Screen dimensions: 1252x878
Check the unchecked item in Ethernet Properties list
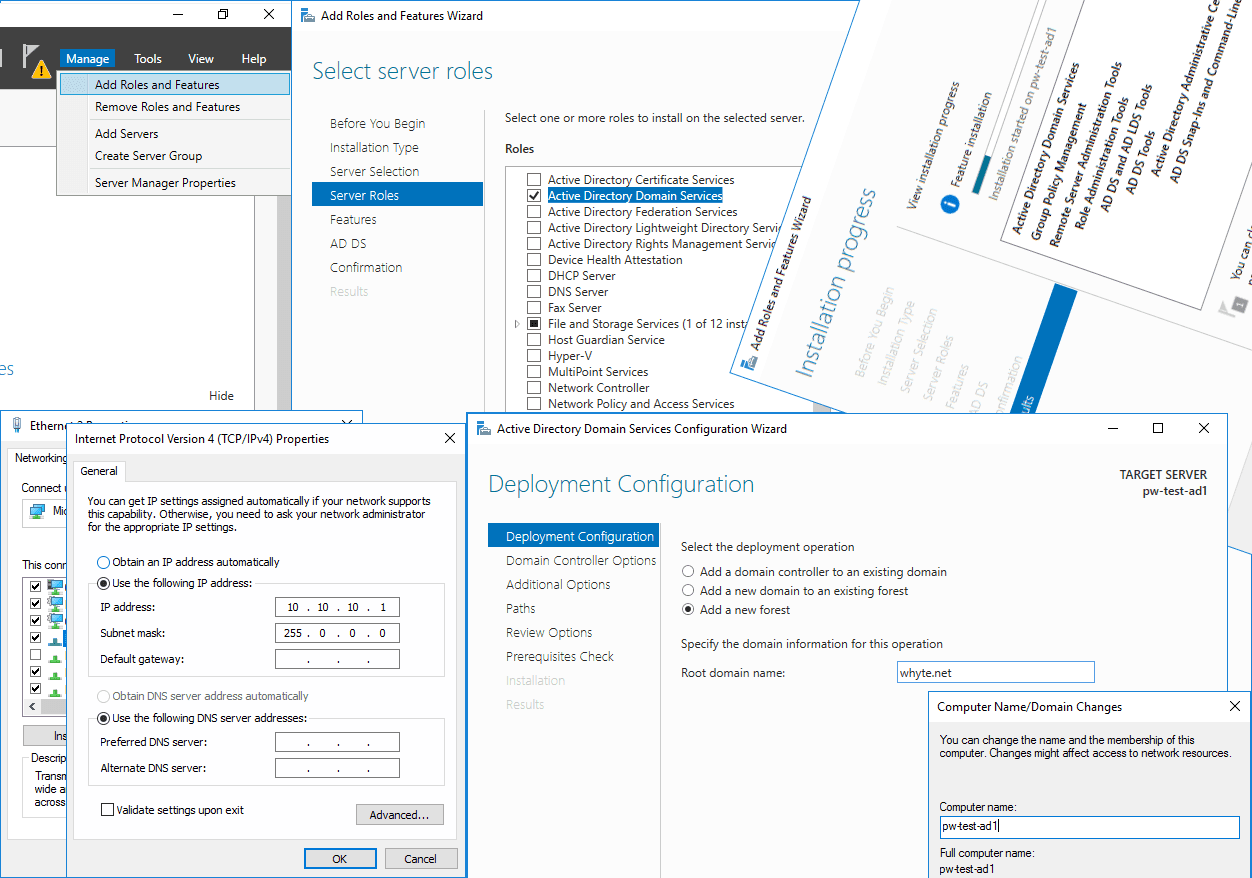click(36, 655)
